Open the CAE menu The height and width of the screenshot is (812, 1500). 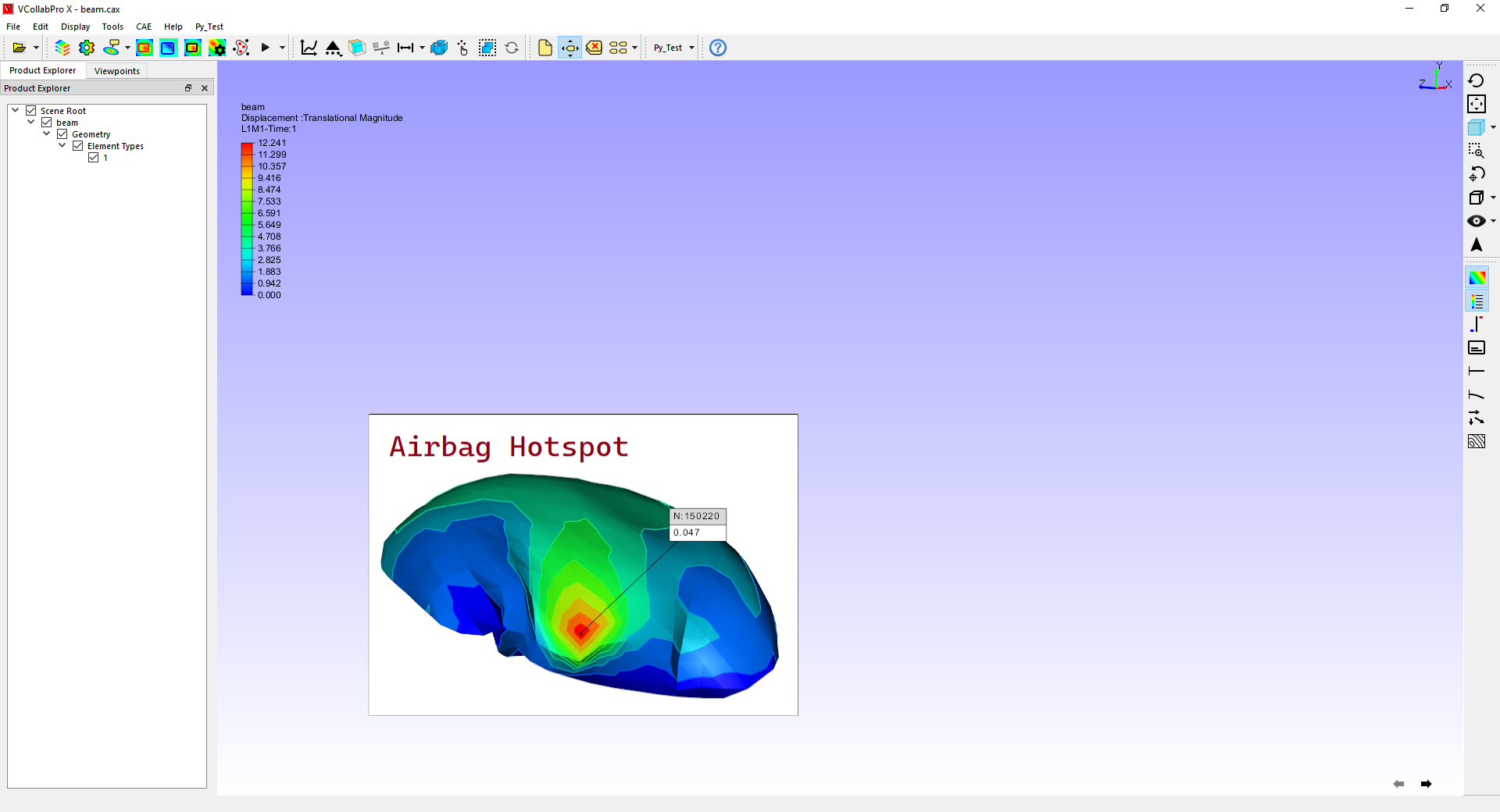(144, 27)
